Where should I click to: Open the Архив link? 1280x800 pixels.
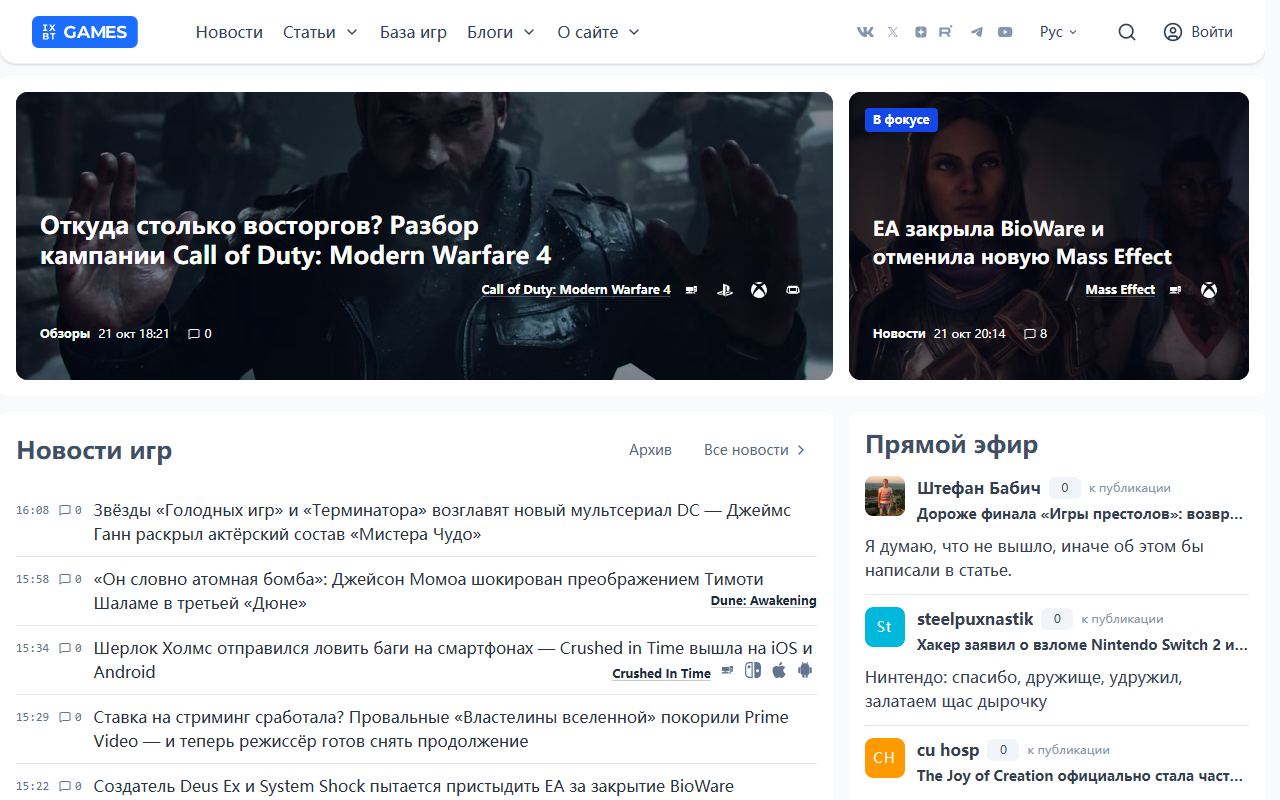click(650, 450)
